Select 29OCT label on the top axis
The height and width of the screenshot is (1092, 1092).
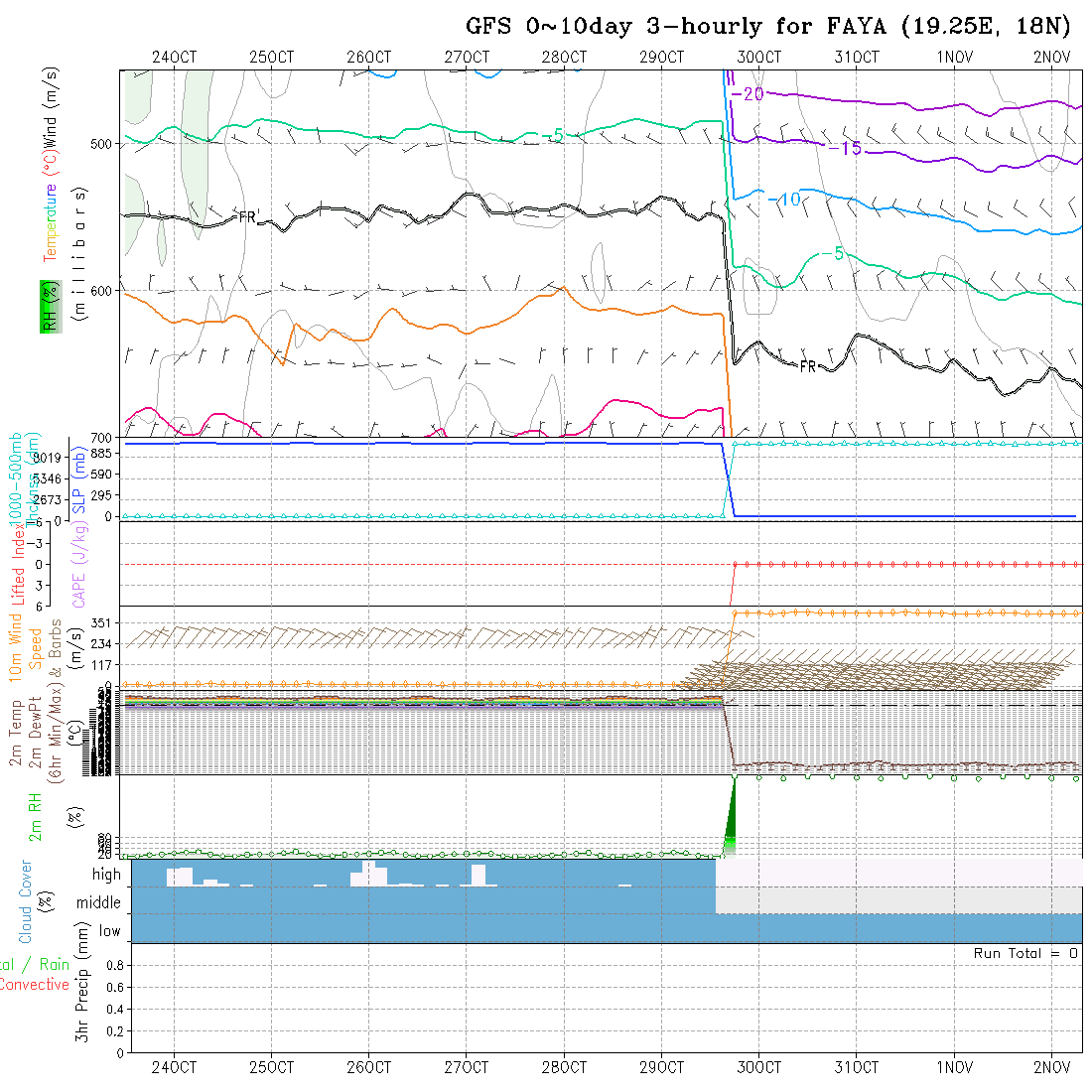point(661,58)
